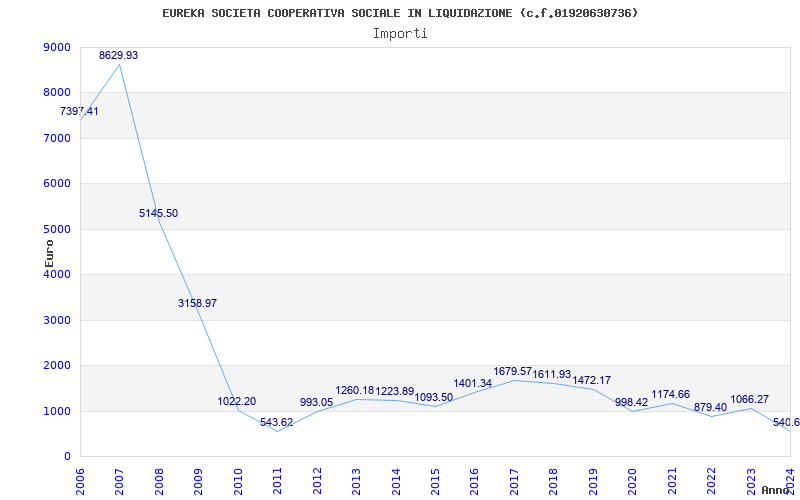Select year 2006 on the x-axis

(x=80, y=481)
